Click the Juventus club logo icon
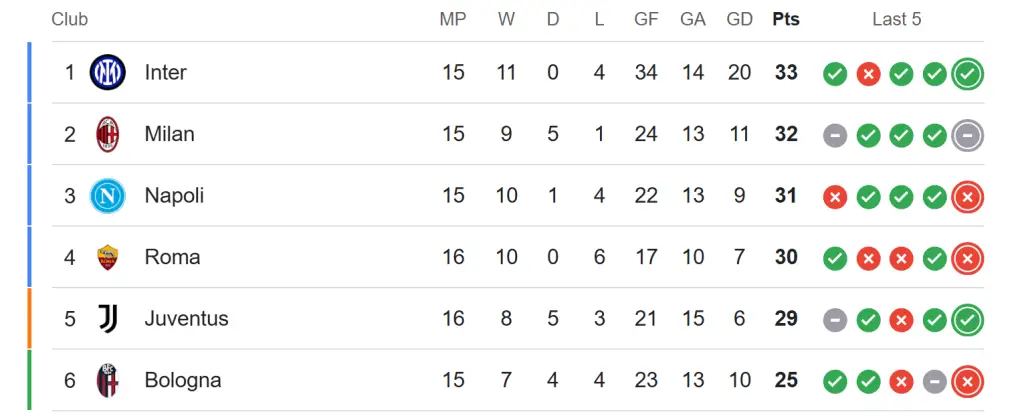 pyautogui.click(x=107, y=319)
